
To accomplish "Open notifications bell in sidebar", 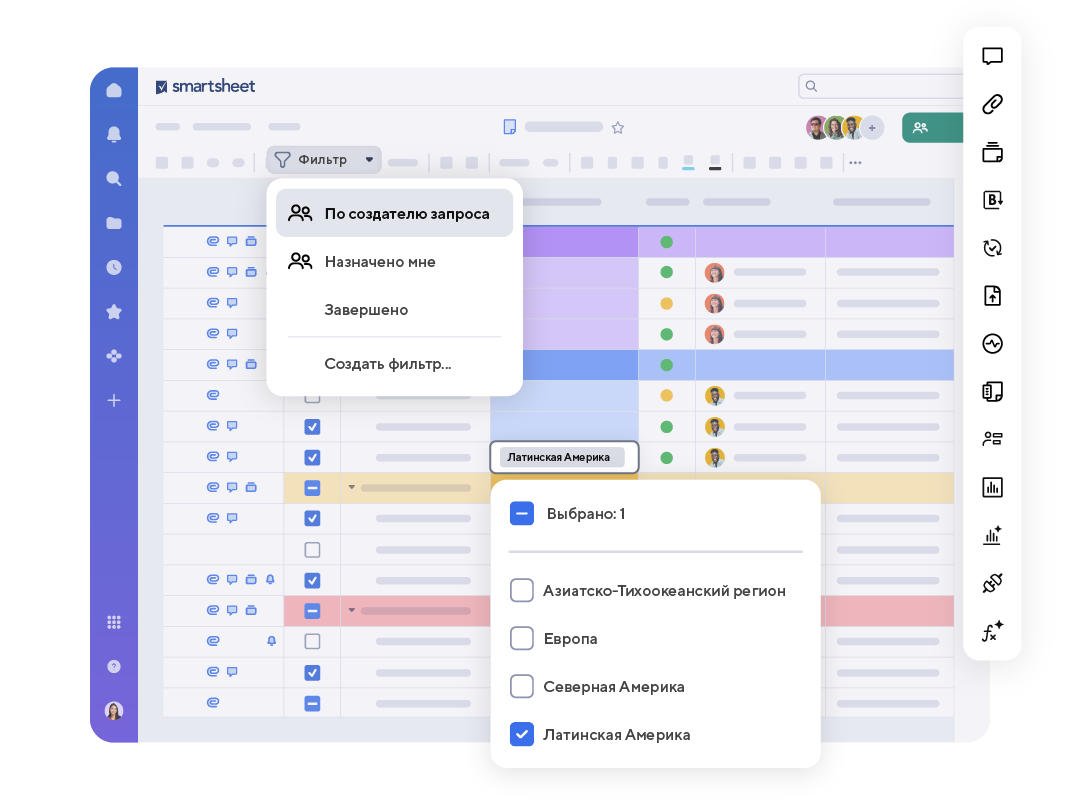I will coord(114,134).
